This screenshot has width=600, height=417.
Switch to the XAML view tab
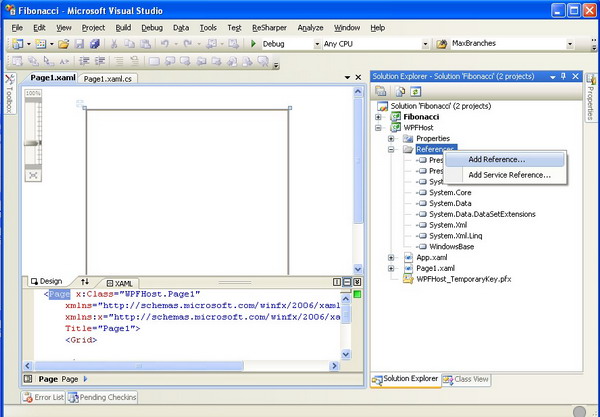[120, 283]
